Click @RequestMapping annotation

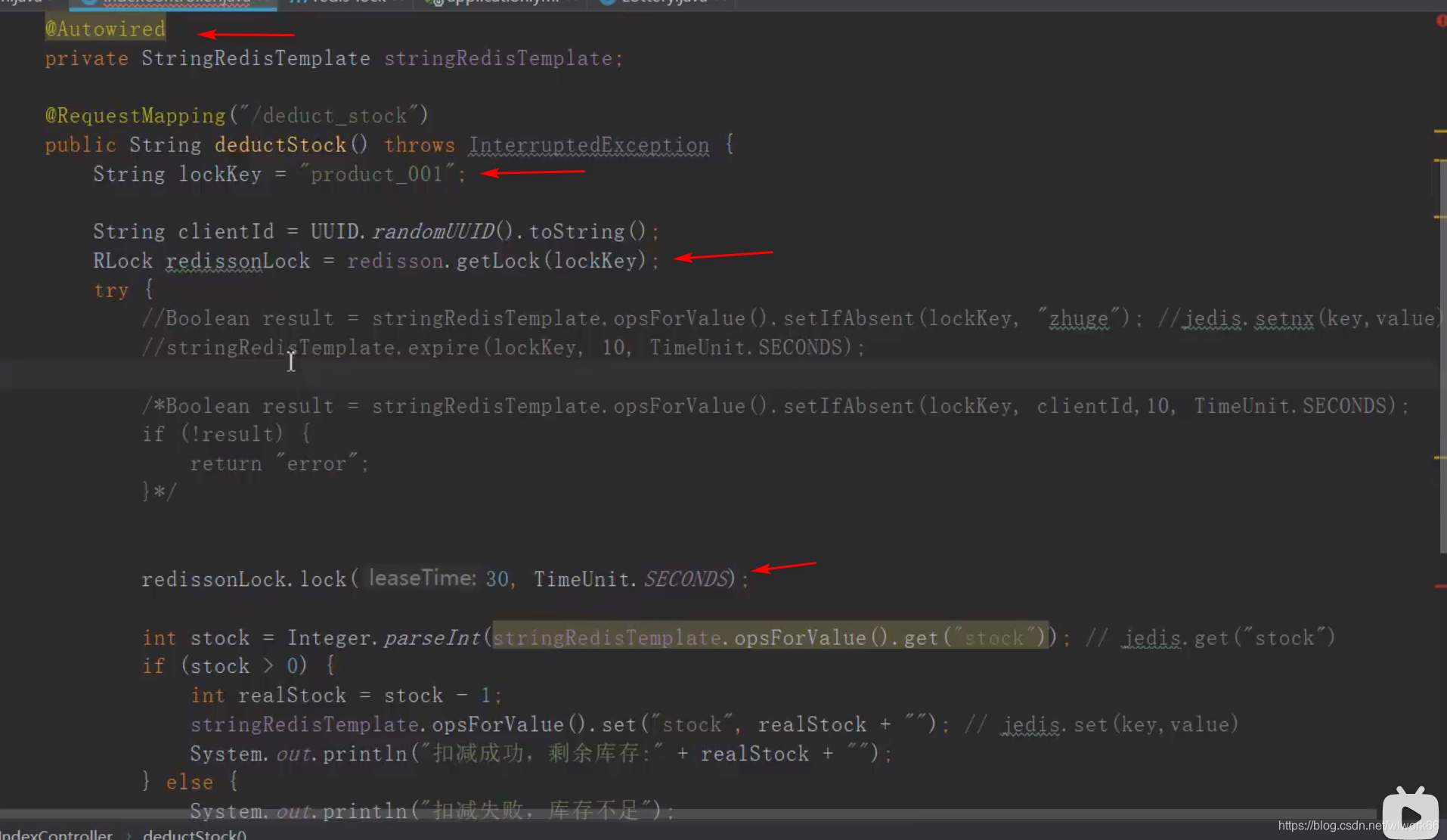coord(135,115)
